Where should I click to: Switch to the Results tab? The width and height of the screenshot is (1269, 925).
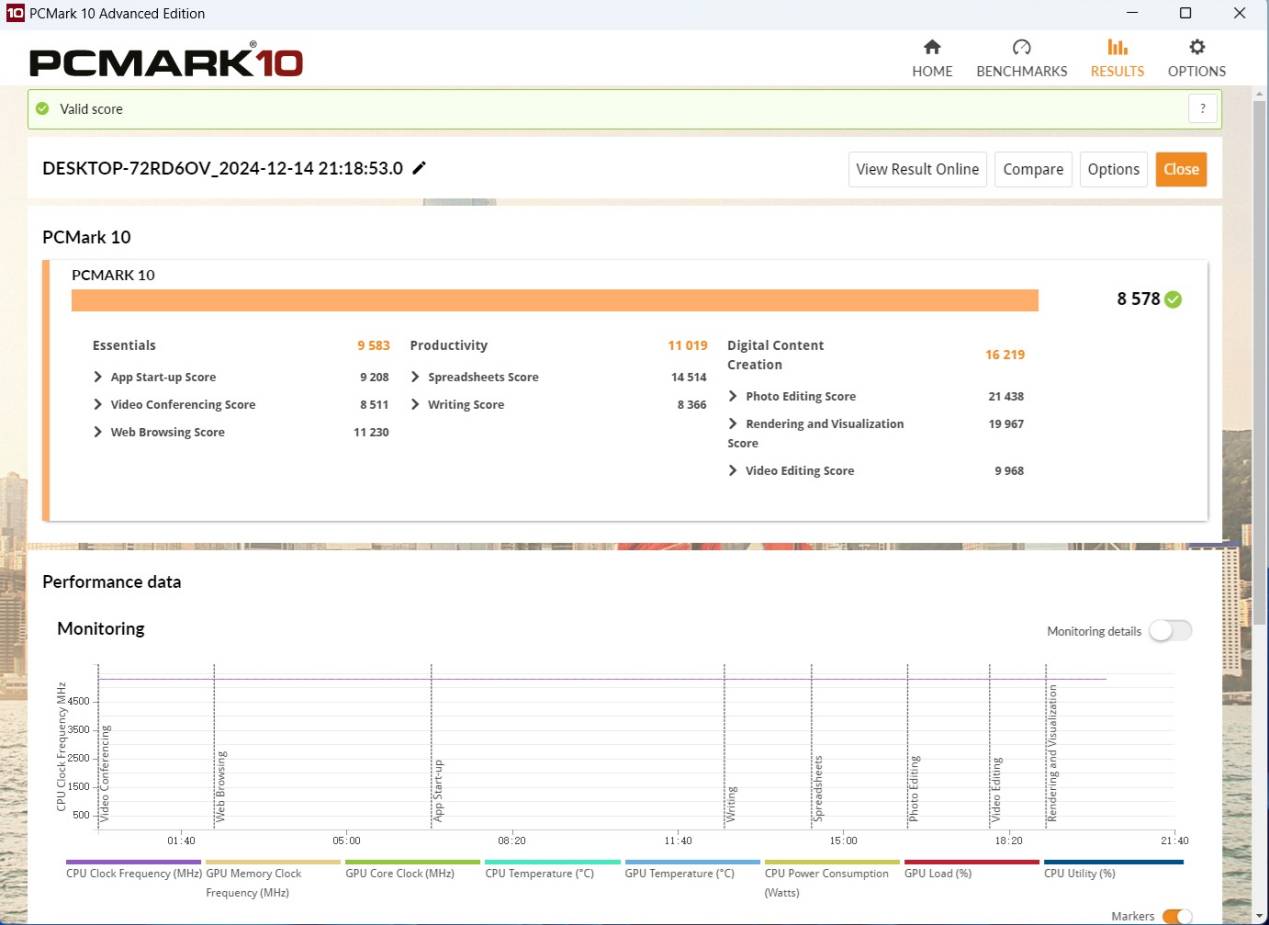pyautogui.click(x=1117, y=59)
